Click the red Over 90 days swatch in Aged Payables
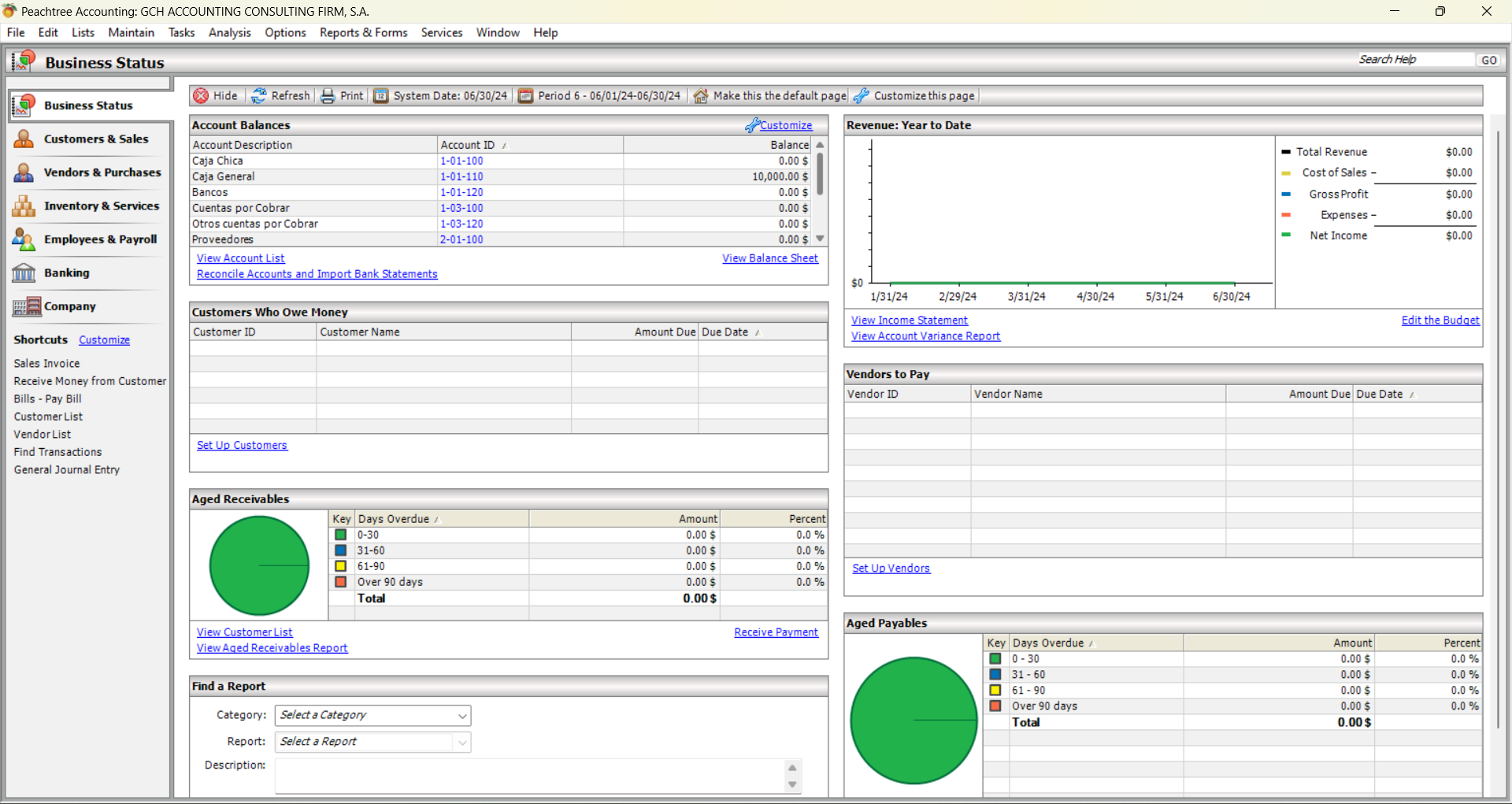1512x804 pixels. [995, 706]
